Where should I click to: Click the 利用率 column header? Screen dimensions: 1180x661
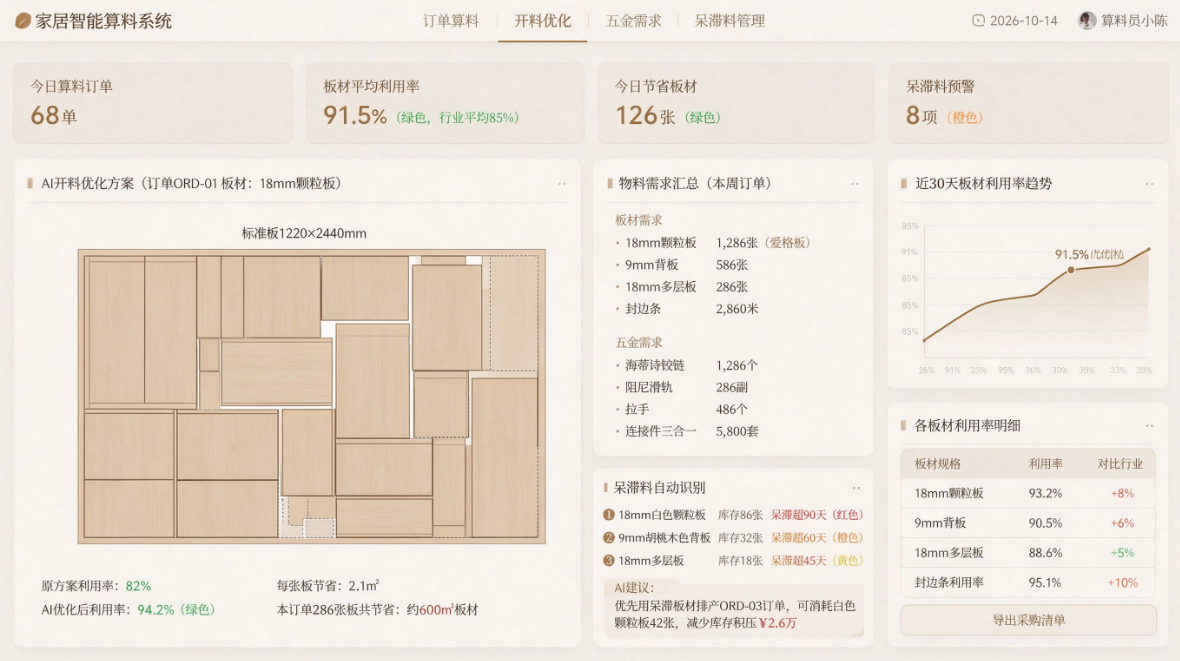(1045, 464)
